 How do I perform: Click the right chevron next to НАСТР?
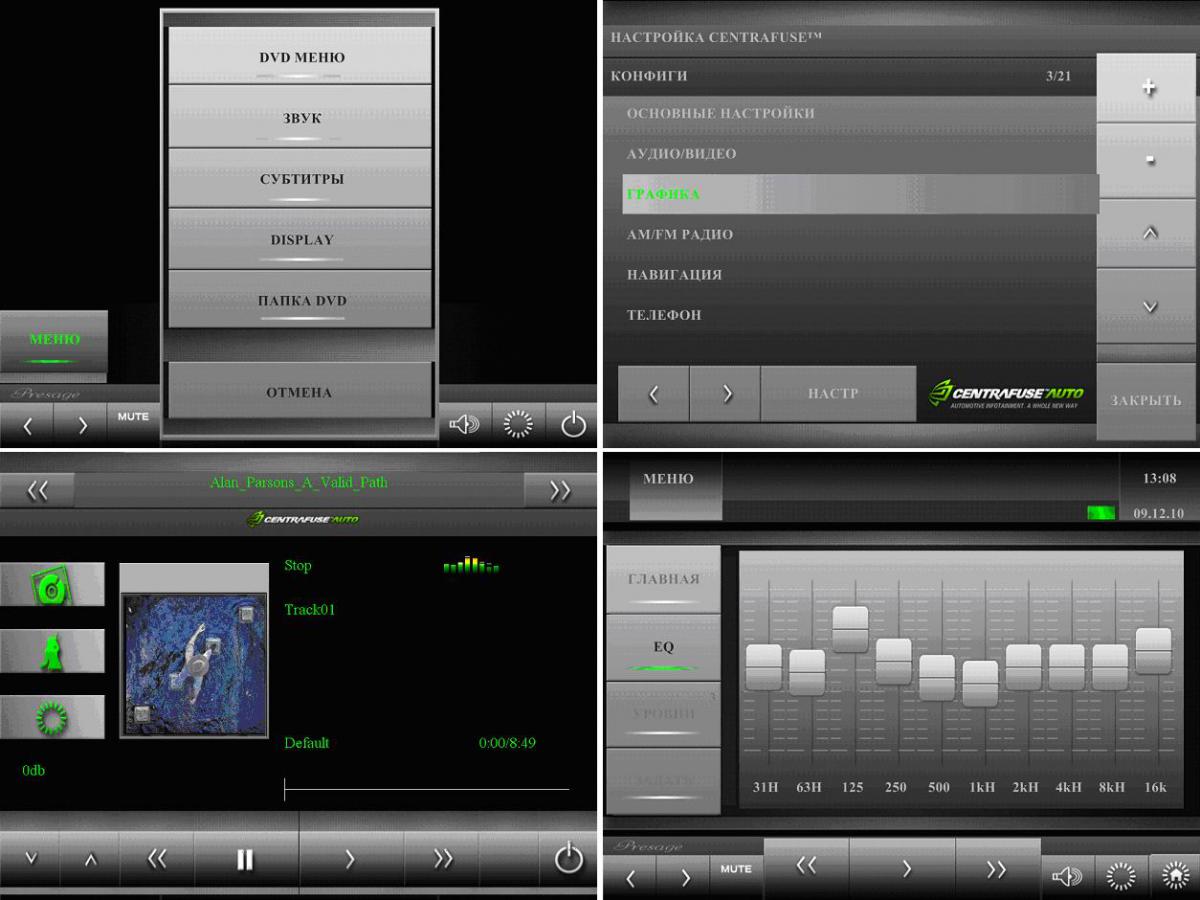point(726,394)
